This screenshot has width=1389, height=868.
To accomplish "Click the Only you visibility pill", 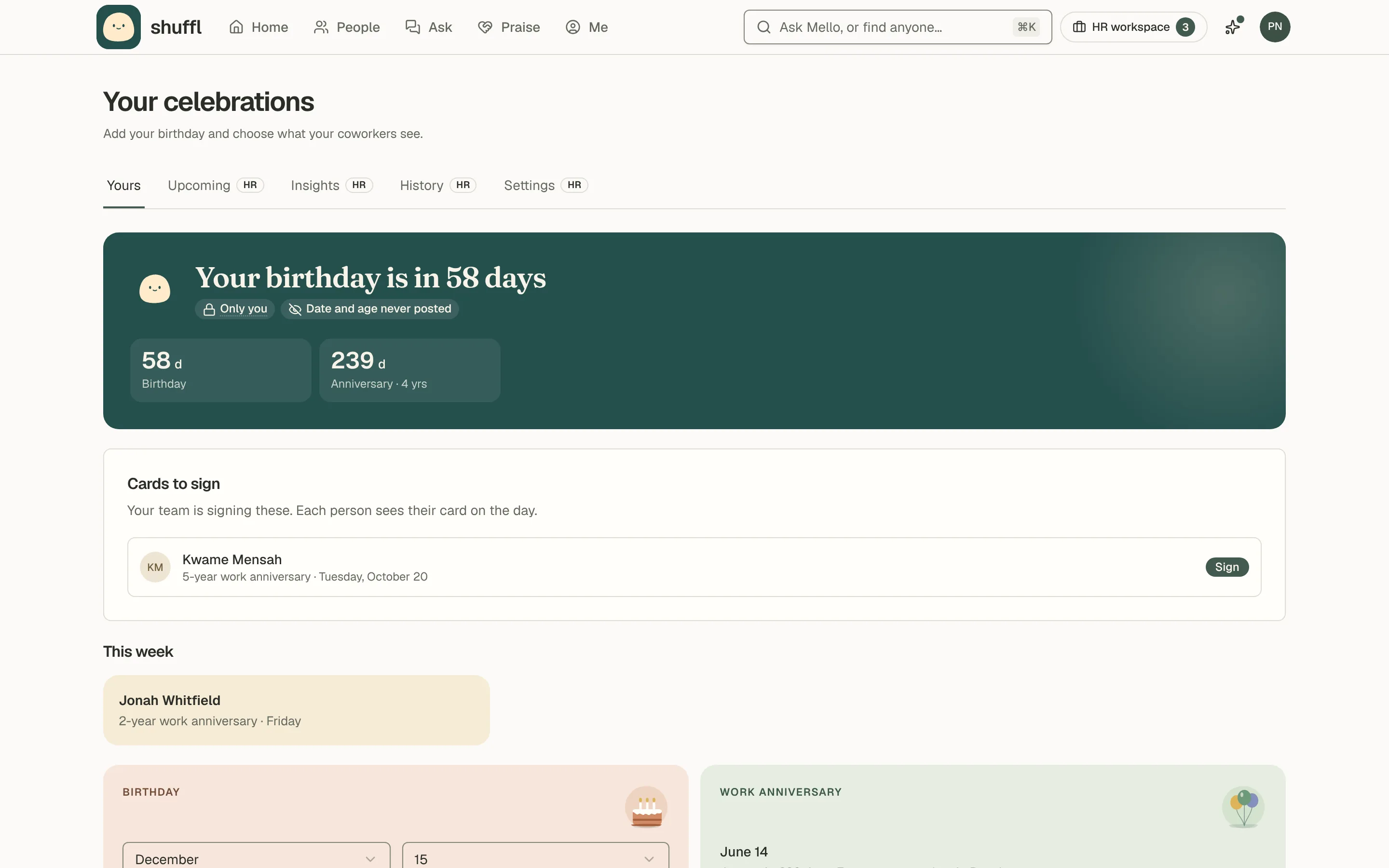I will [x=235, y=309].
